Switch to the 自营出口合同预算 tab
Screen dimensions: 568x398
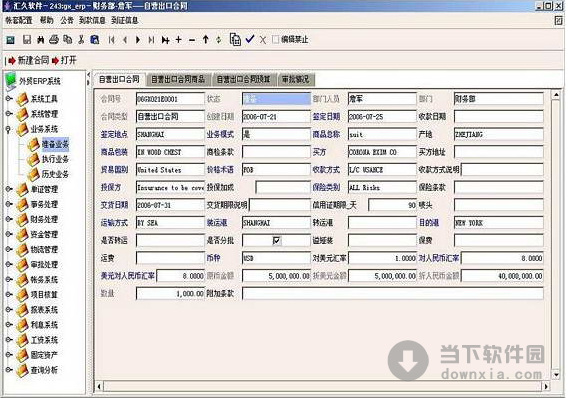243,79
